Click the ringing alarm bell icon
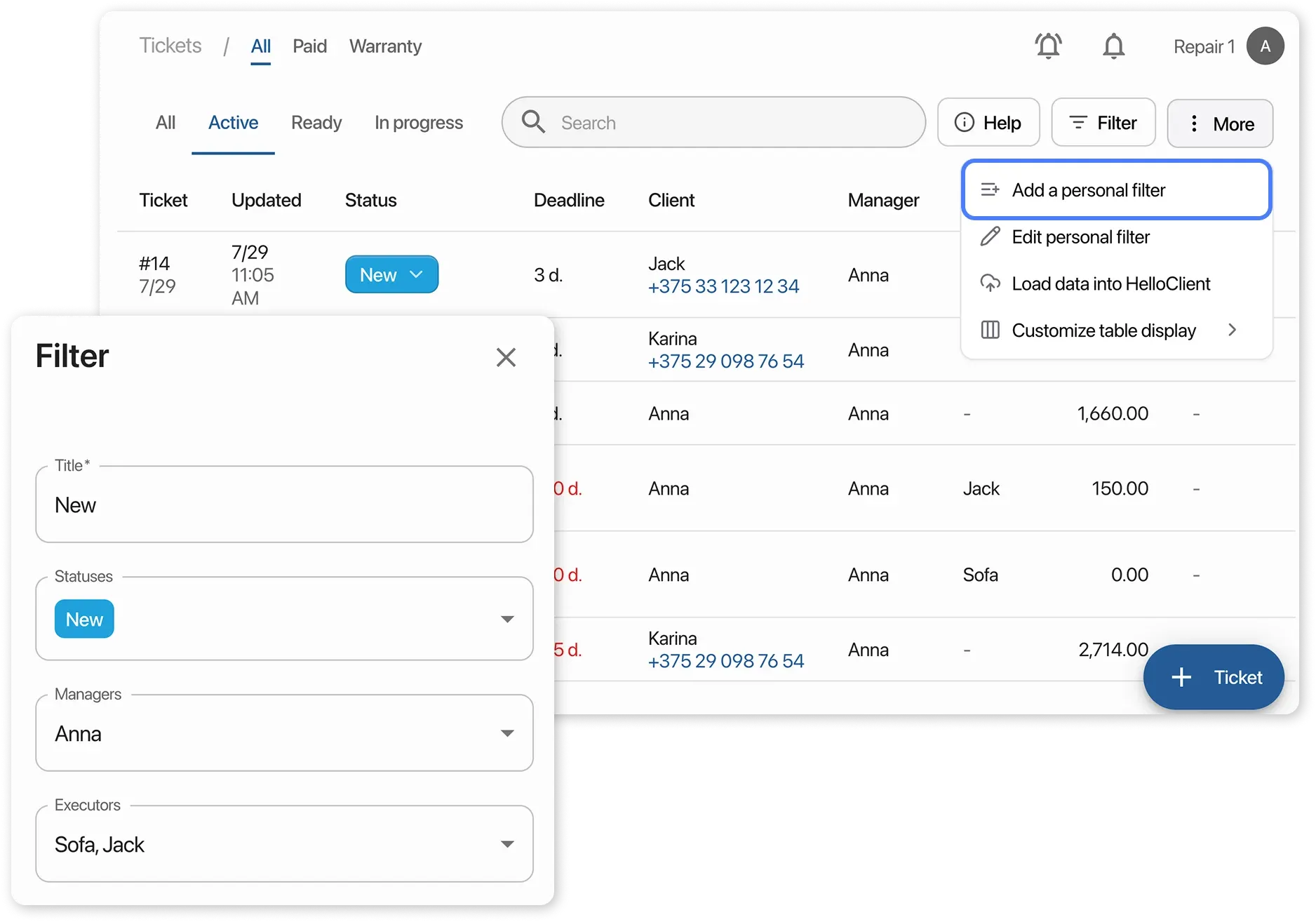This screenshot has width=1316, height=922. coord(1048,46)
